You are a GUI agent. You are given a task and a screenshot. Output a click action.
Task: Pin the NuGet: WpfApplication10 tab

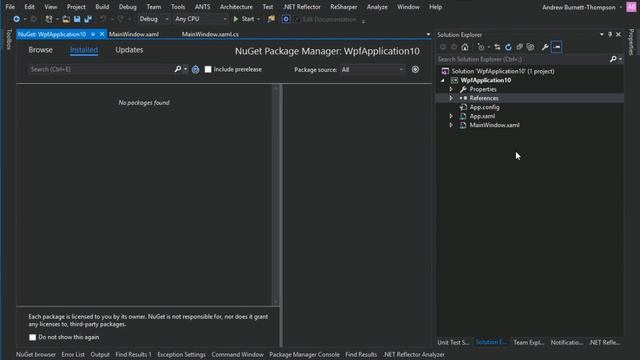pos(93,34)
